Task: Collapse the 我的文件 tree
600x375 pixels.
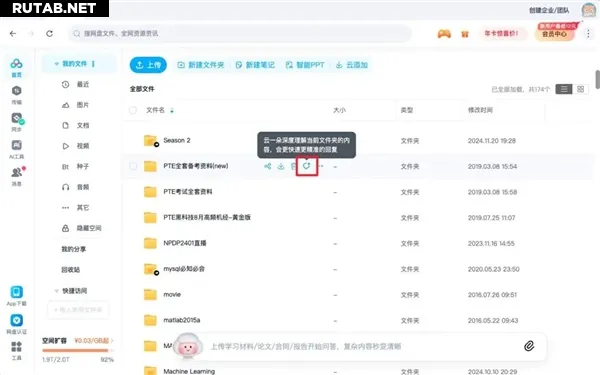Action: tap(57, 64)
